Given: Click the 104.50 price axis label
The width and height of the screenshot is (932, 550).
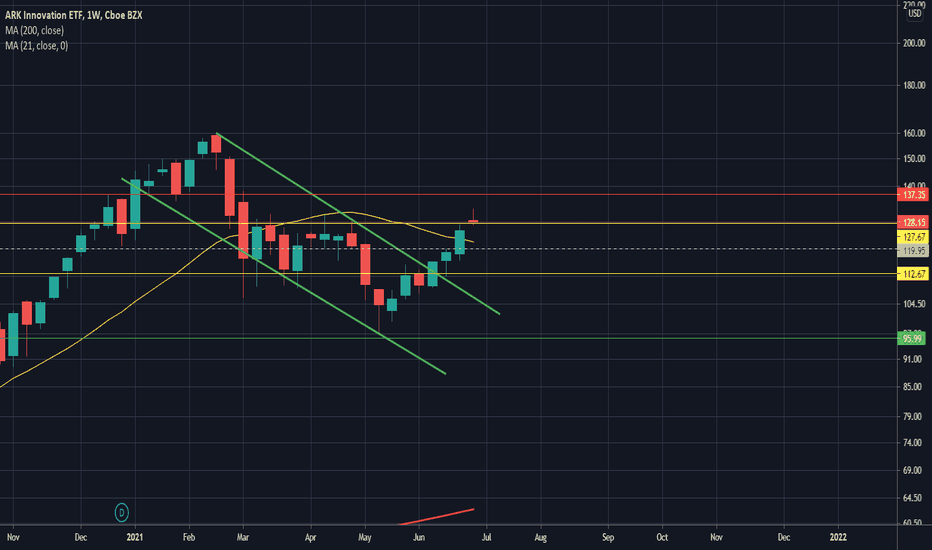Looking at the screenshot, I should pos(914,304).
